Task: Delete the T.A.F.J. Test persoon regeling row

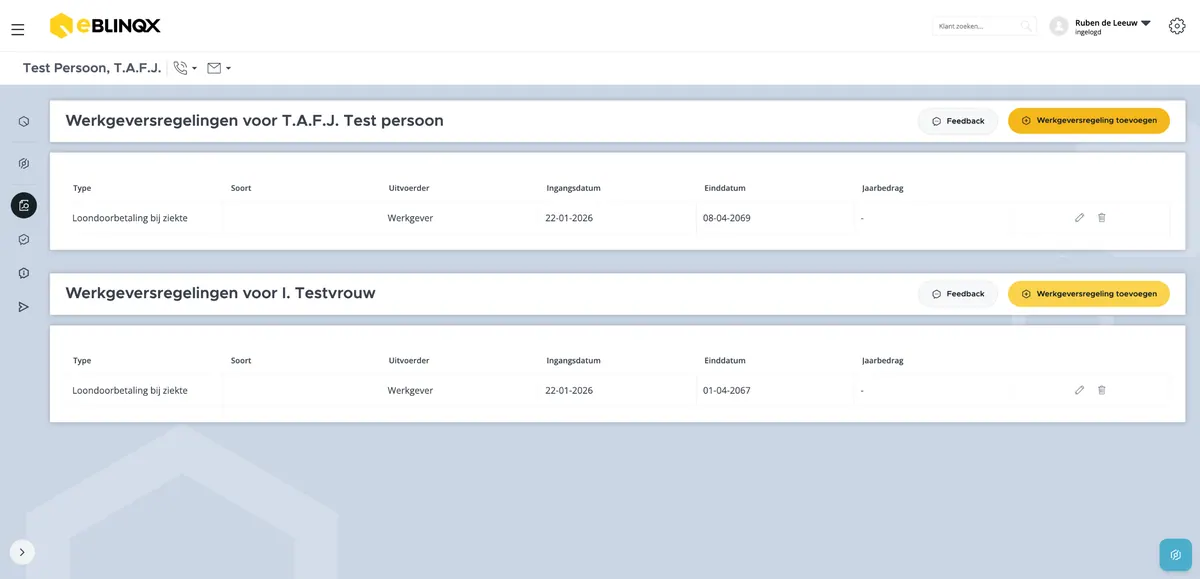Action: pos(1102,217)
